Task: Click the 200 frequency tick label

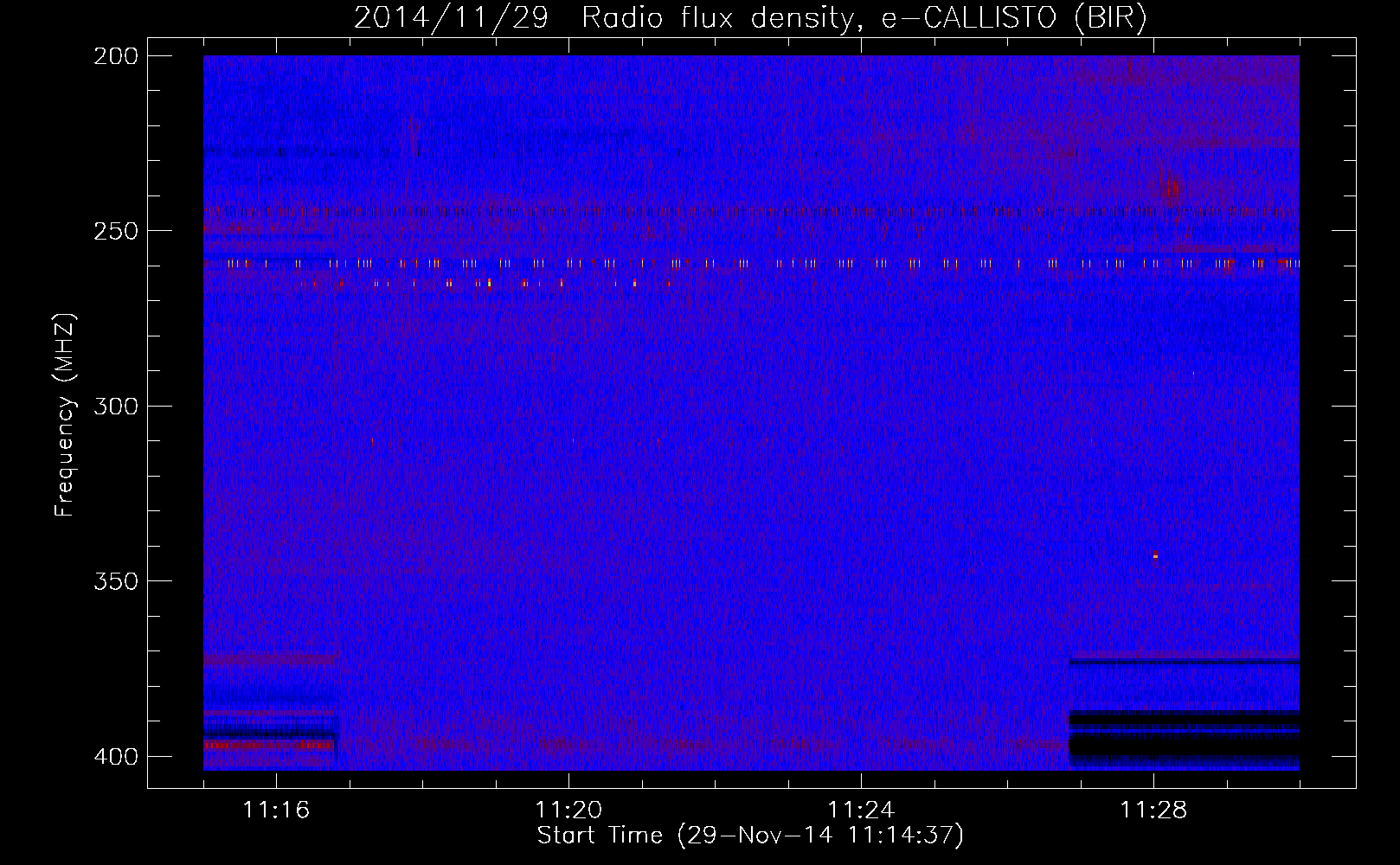Action: [116, 56]
